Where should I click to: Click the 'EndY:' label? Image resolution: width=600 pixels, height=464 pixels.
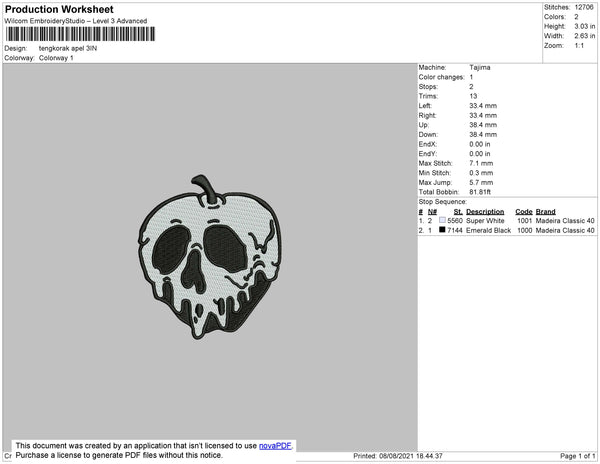(427, 154)
